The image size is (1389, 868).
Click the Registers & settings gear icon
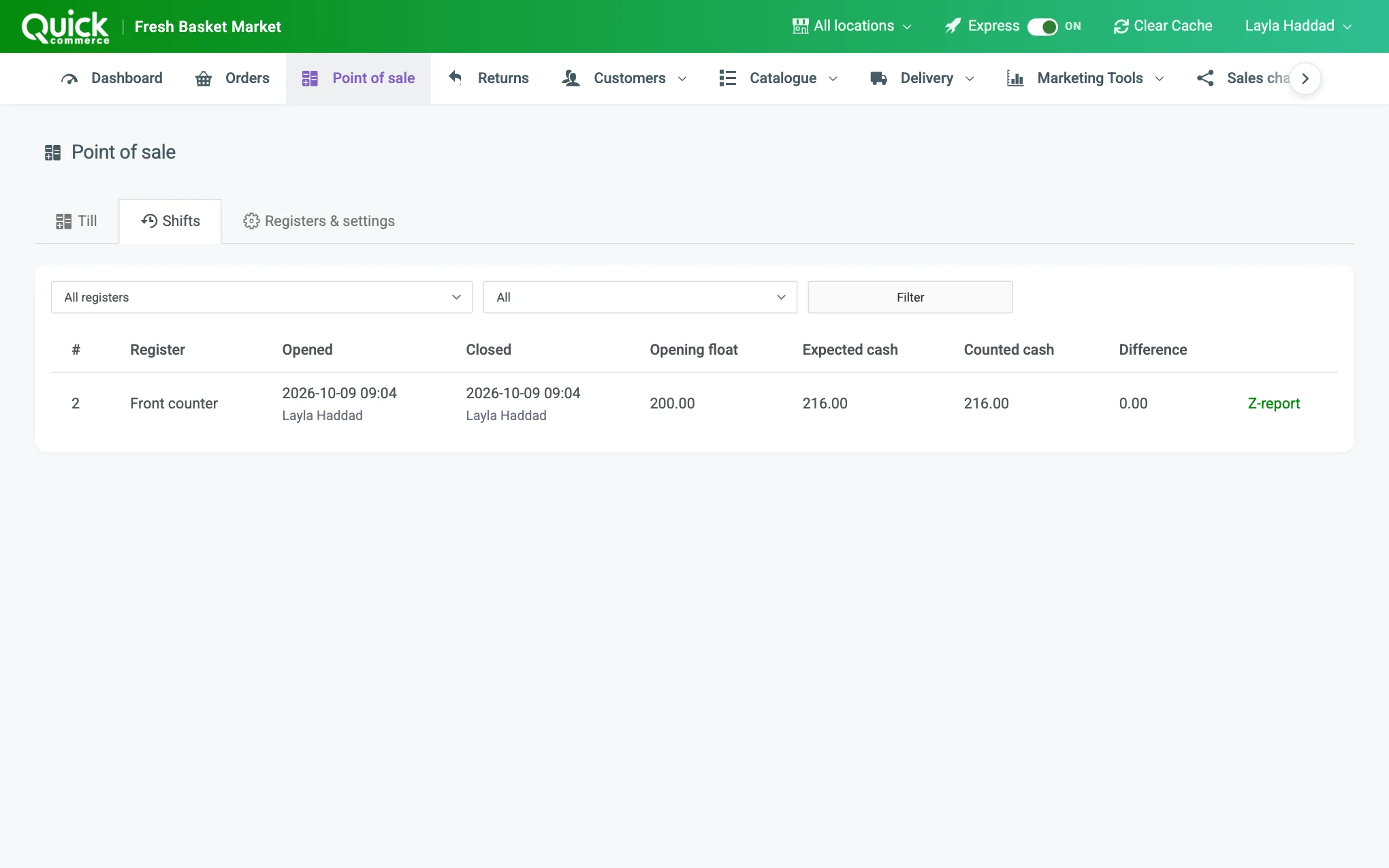pos(251,221)
